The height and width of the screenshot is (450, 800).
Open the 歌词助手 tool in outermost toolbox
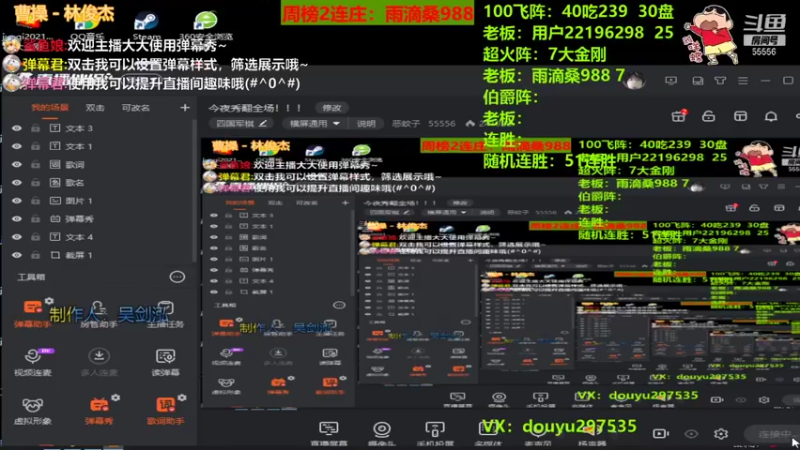pyautogui.click(x=165, y=411)
